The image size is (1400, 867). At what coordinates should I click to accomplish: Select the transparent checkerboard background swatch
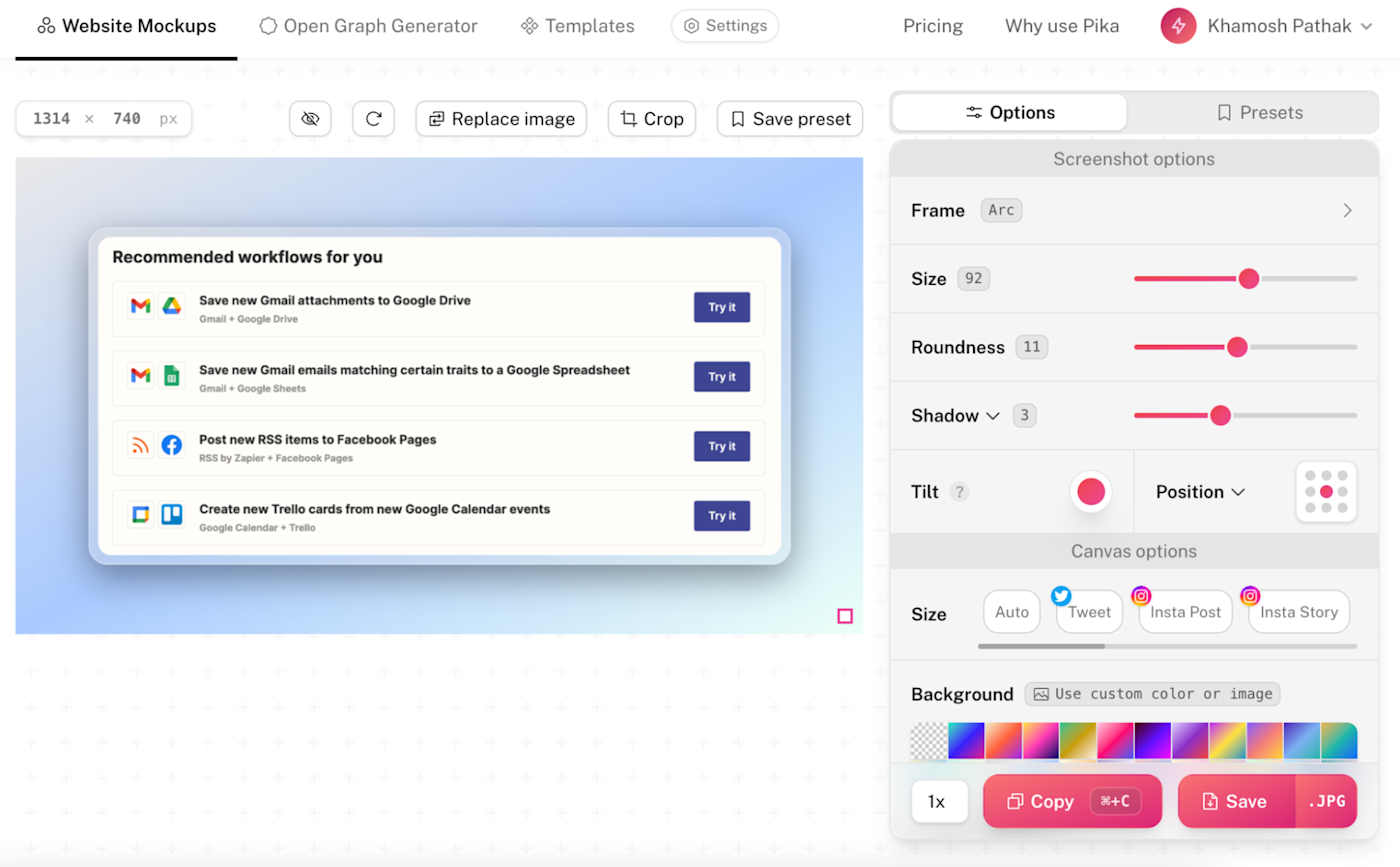pos(929,741)
